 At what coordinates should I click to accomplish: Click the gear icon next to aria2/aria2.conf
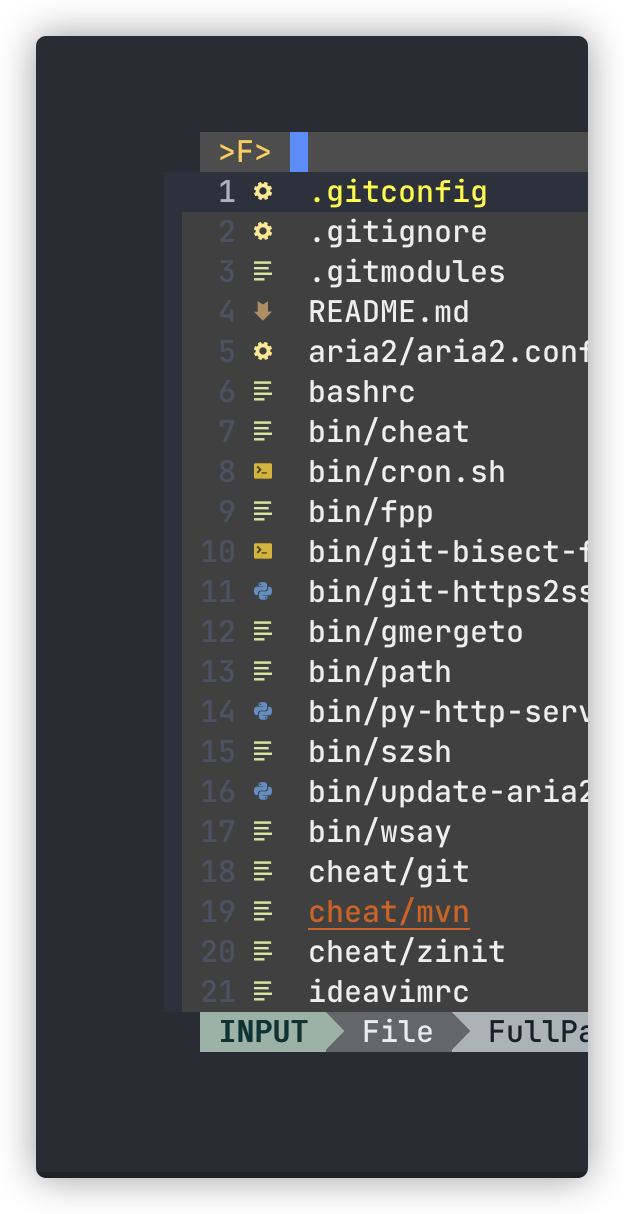[262, 352]
